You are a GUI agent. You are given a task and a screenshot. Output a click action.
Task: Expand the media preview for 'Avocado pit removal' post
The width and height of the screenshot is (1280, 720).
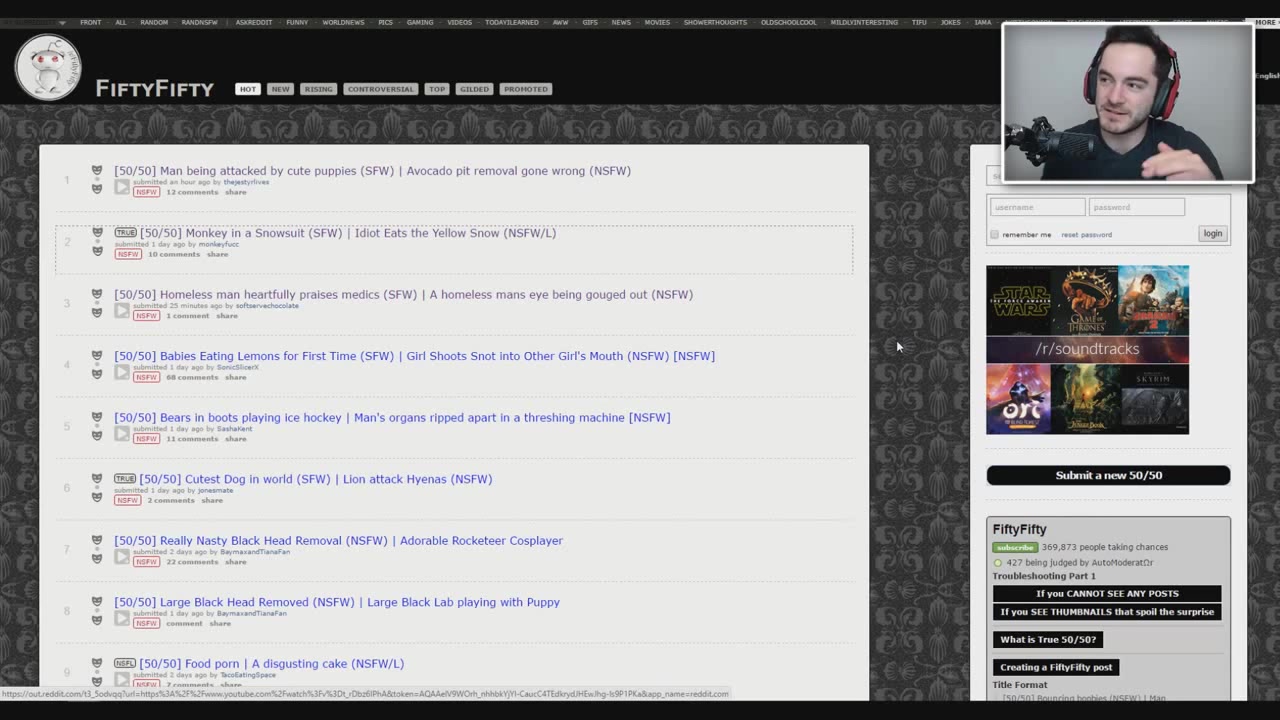click(x=122, y=187)
